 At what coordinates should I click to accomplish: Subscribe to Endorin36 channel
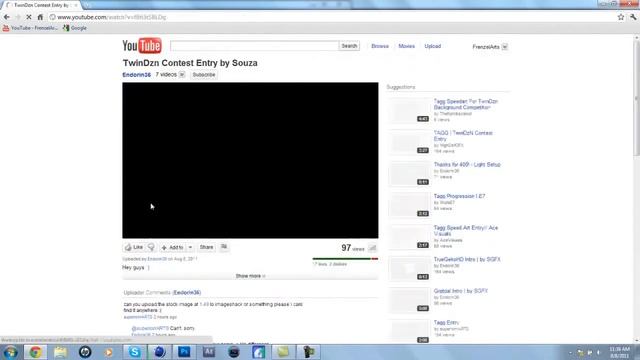coord(204,75)
